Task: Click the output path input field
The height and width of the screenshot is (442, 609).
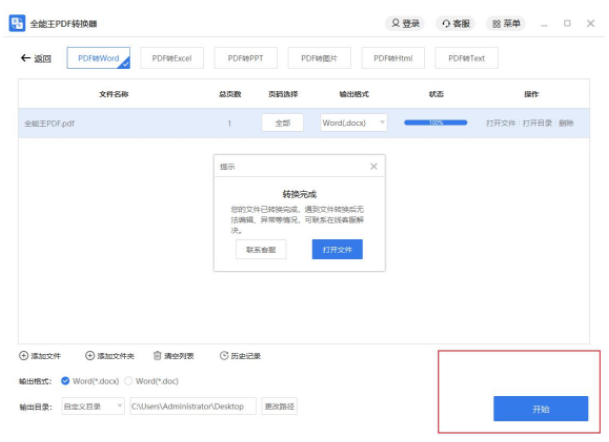Action: 192,406
